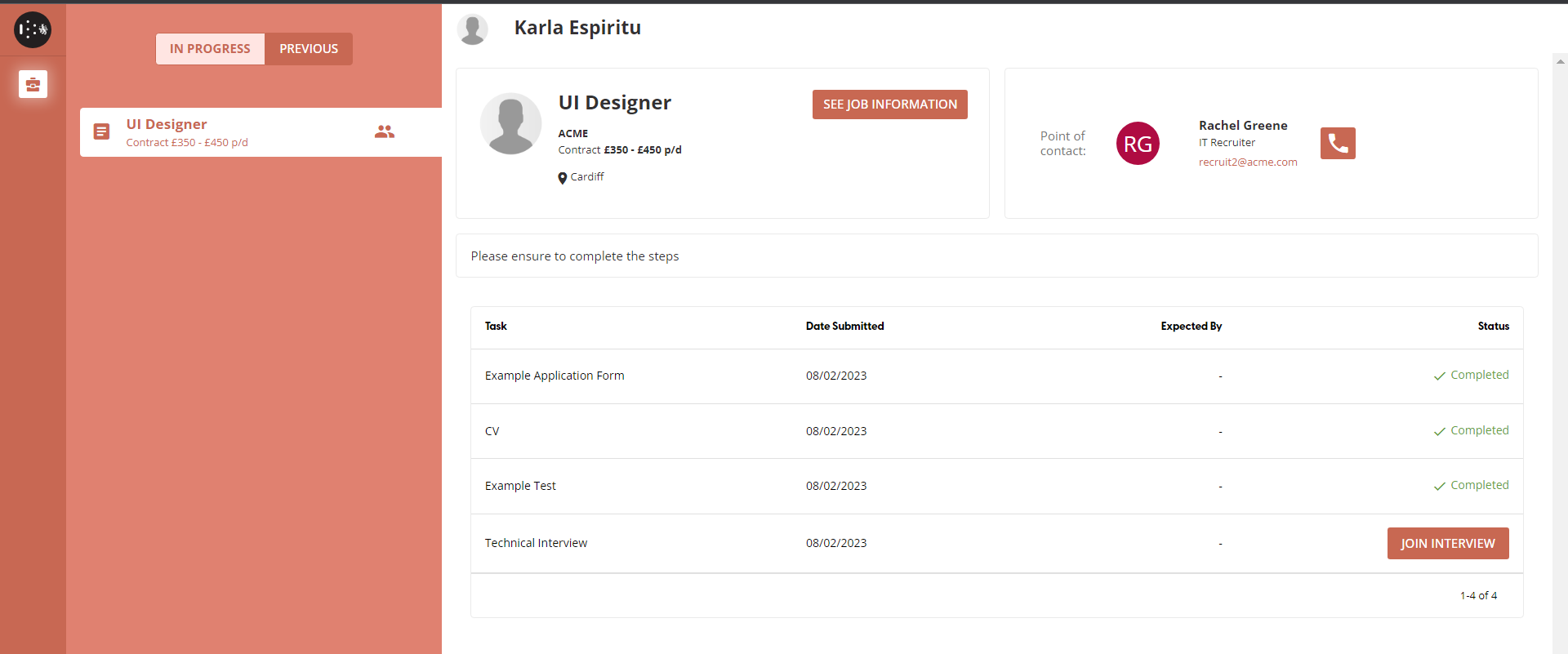Click the Cardiff location pin icon
Image resolution: width=1568 pixels, height=654 pixels.
(562, 178)
